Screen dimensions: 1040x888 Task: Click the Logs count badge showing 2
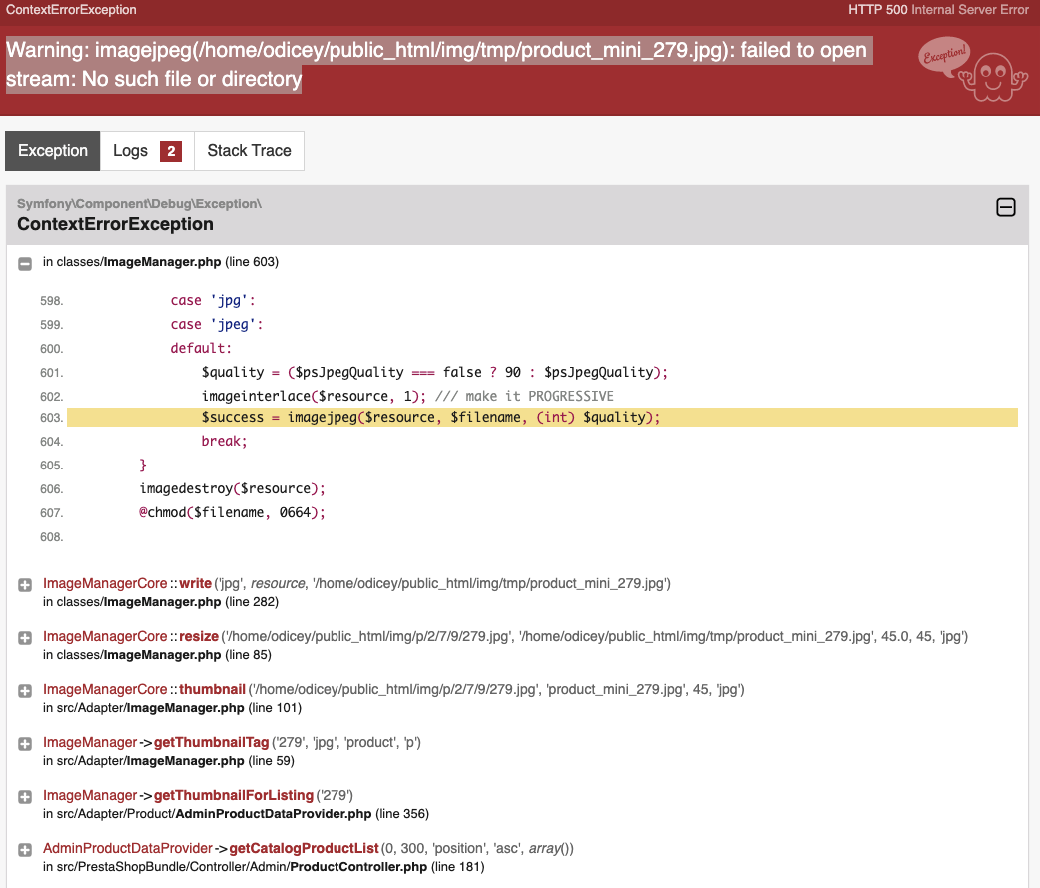[x=171, y=151]
